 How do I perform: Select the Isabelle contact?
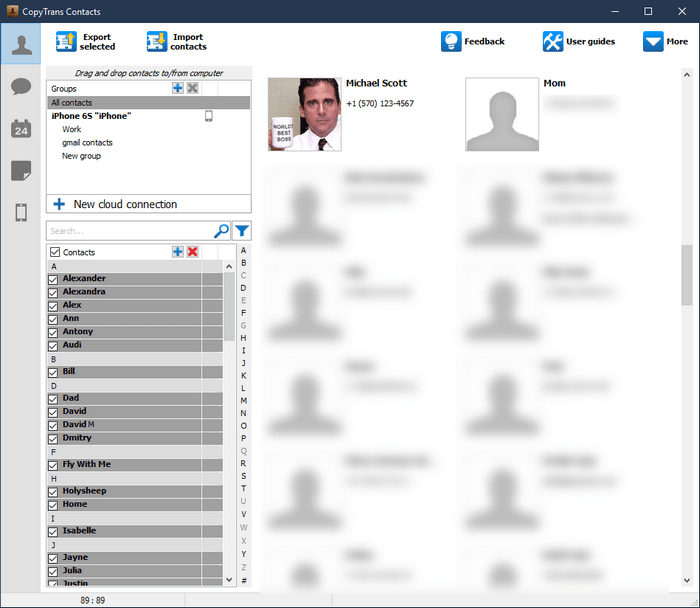[135, 531]
